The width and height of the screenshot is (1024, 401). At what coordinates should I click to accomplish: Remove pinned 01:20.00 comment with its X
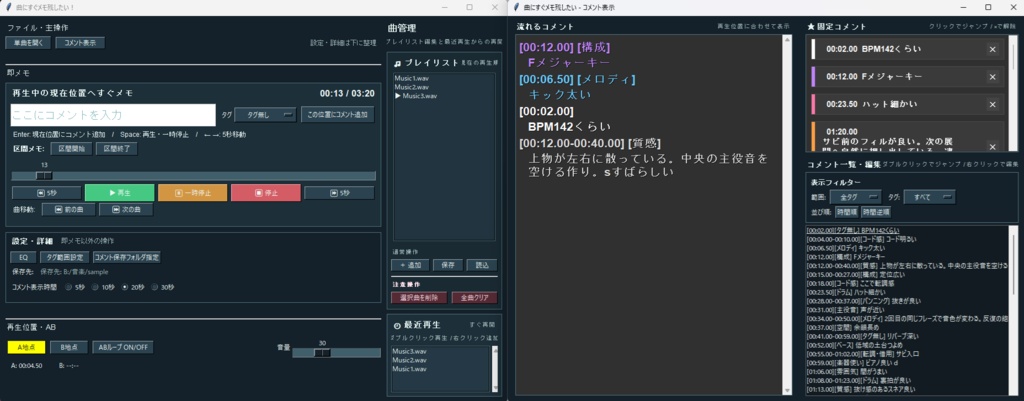992,146
